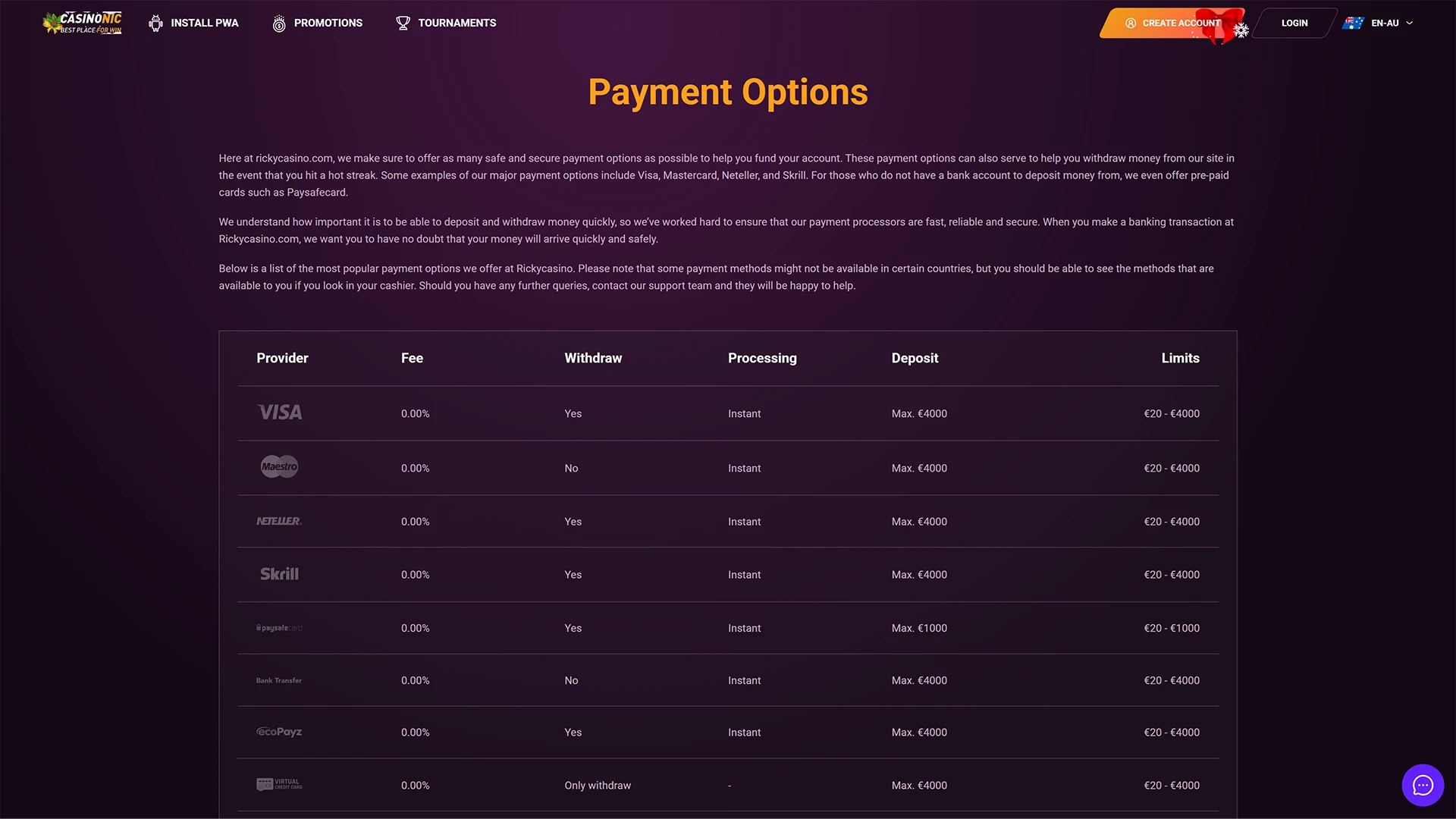The width and height of the screenshot is (1456, 819).
Task: Select the Bank Transfer row
Action: click(279, 680)
